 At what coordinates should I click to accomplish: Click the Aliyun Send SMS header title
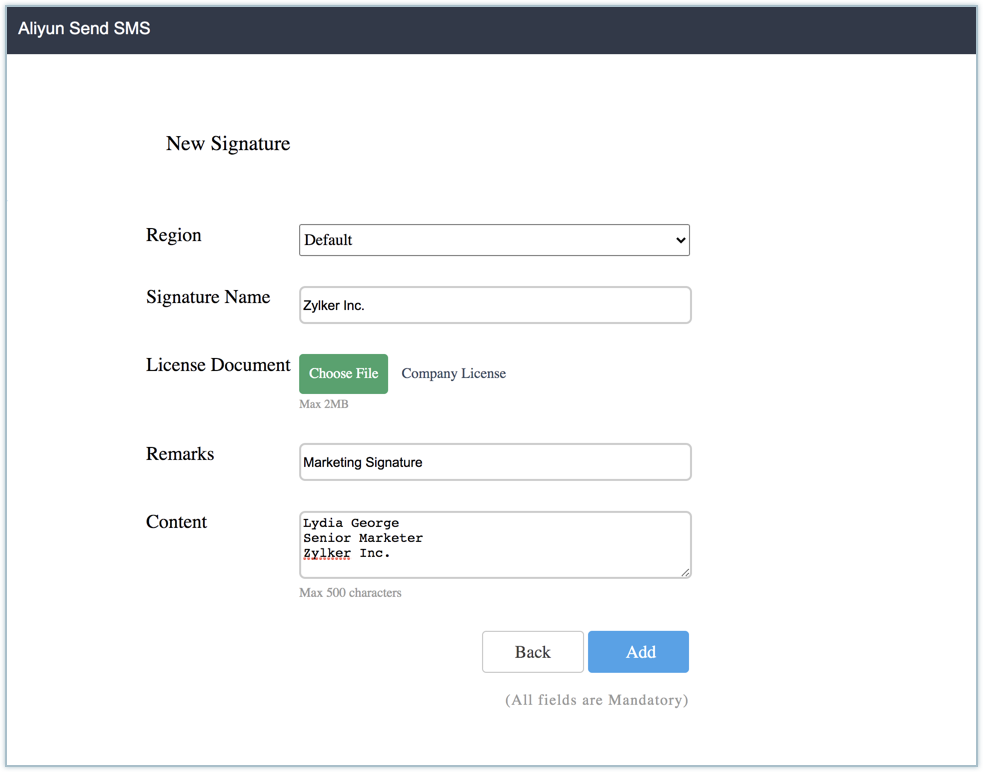pyautogui.click(x=84, y=29)
